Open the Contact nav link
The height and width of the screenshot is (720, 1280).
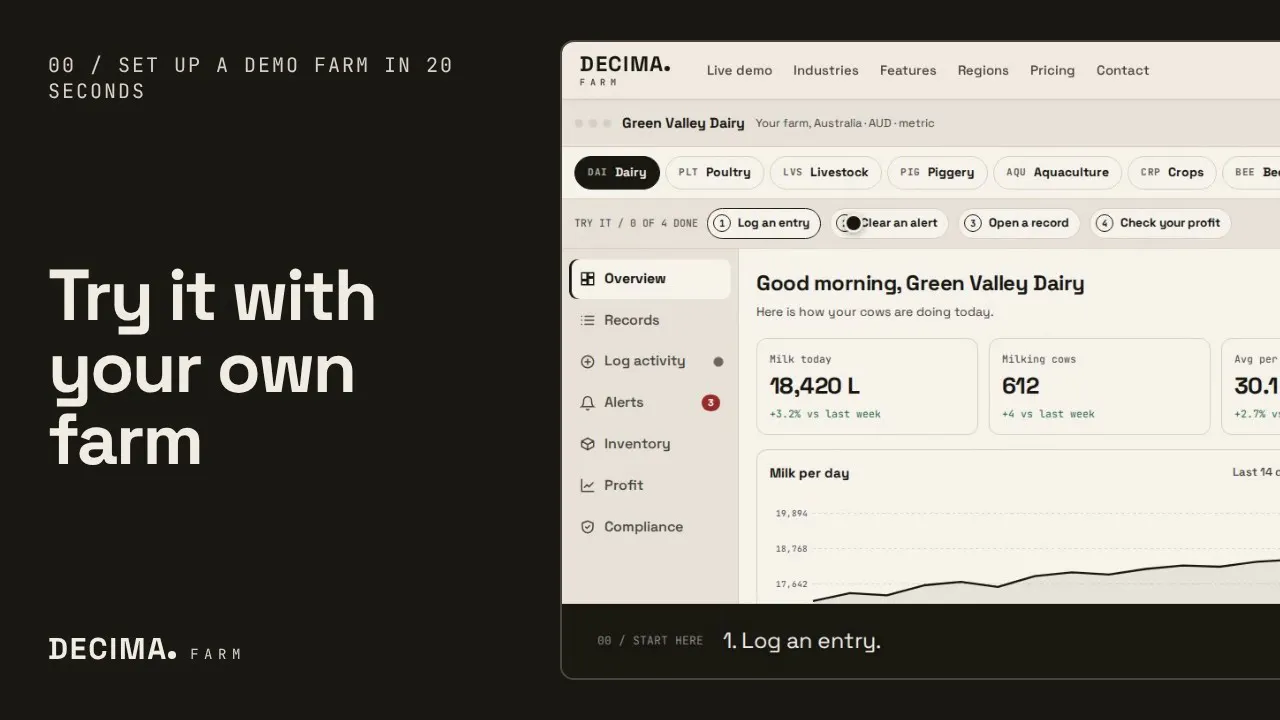[x=1122, y=71]
